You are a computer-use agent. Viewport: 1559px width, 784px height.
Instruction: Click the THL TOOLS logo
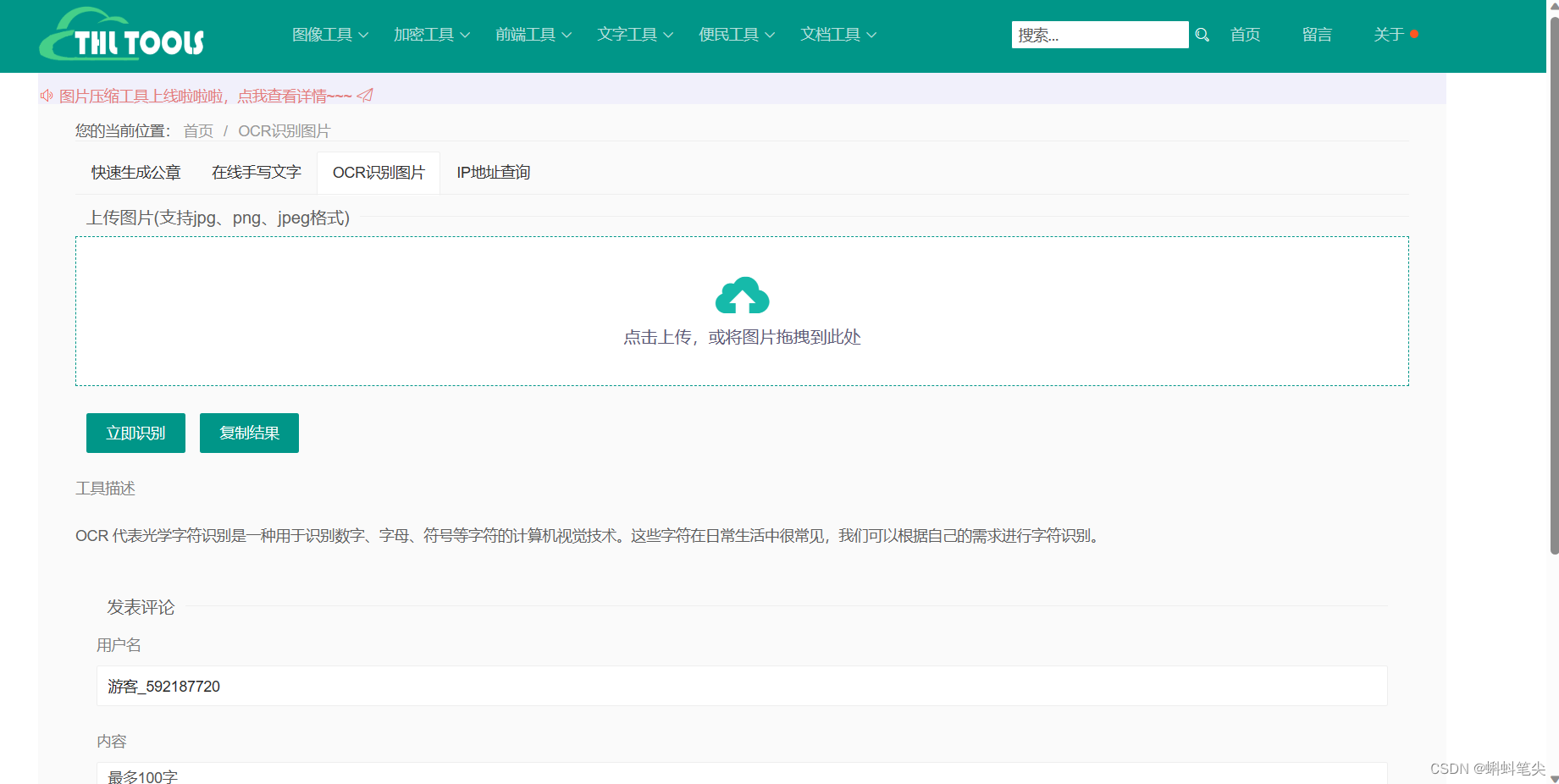(122, 35)
